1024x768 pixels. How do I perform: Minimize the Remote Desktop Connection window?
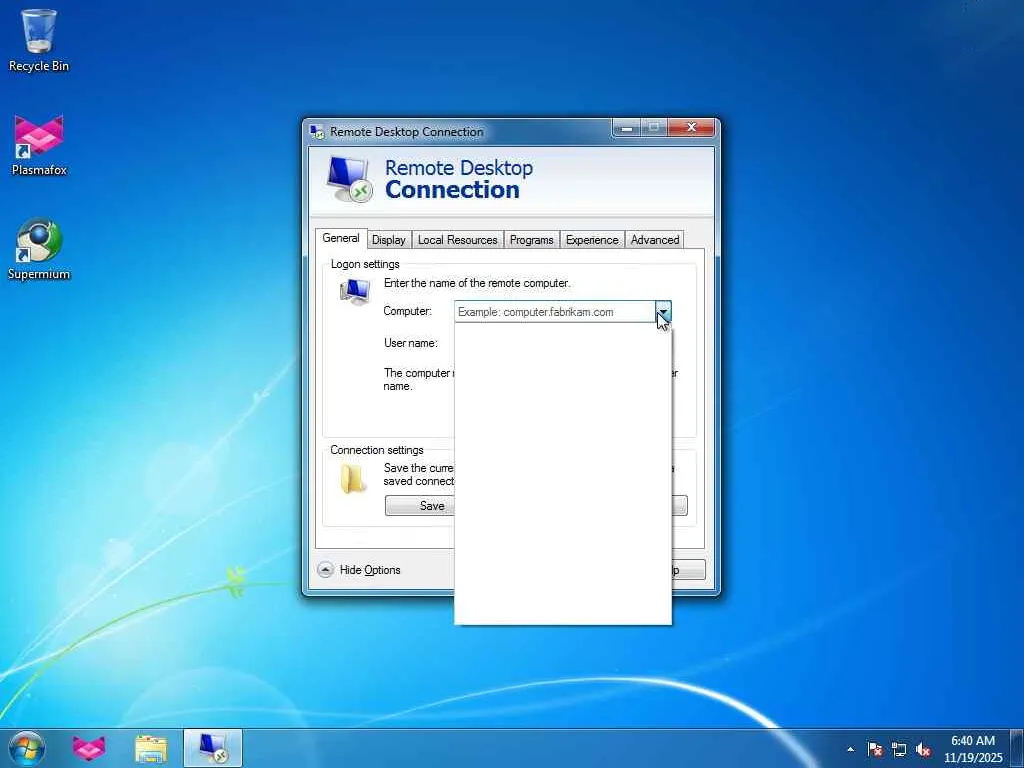[x=626, y=127]
